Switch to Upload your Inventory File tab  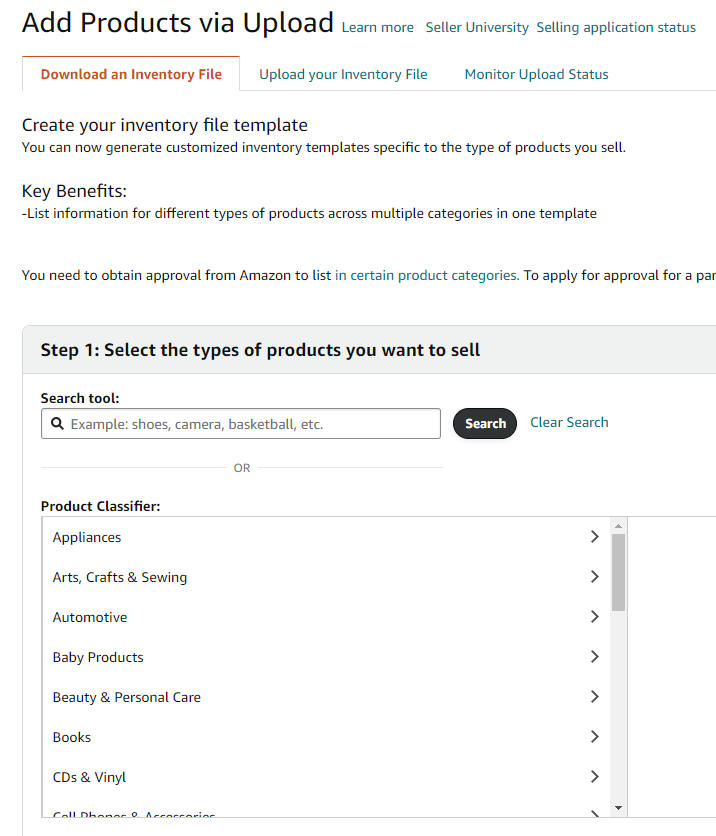(343, 74)
